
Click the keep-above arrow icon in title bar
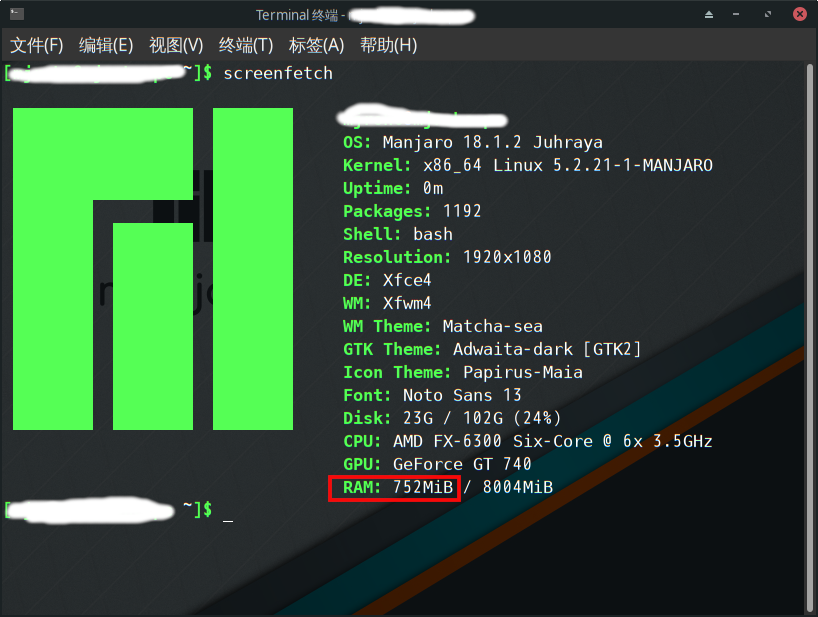[x=708, y=15]
